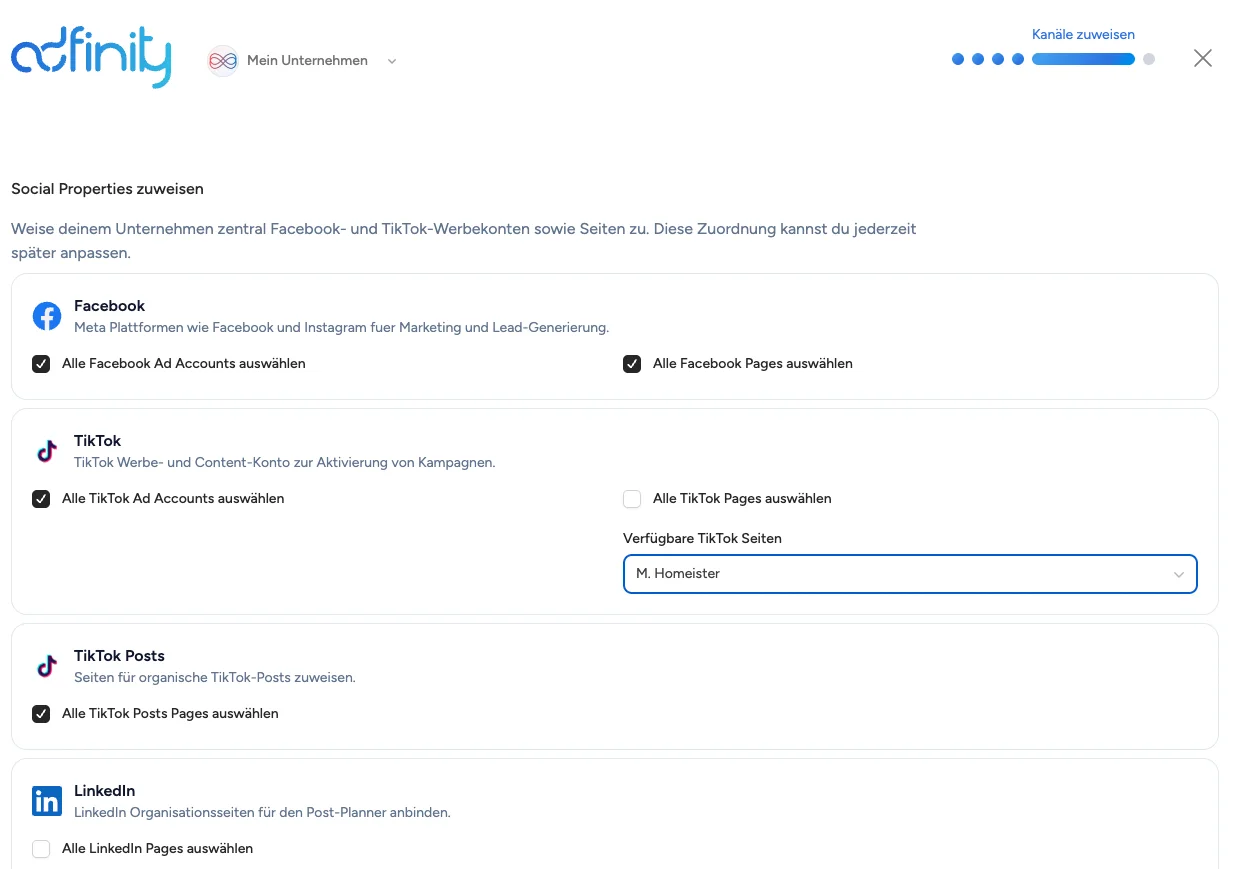Click the Meta Plattformen description text
The width and height of the screenshot is (1235, 869).
click(x=341, y=327)
